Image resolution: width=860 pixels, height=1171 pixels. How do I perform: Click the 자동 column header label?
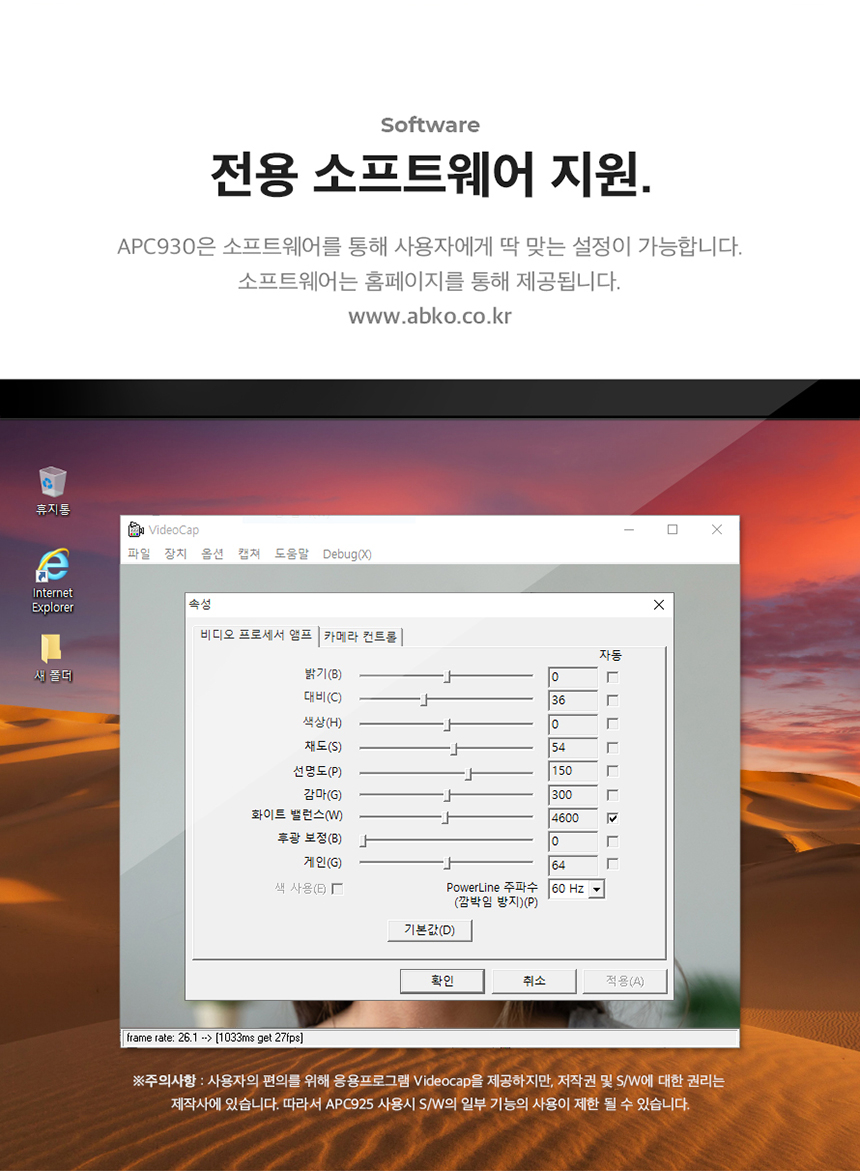[x=611, y=655]
